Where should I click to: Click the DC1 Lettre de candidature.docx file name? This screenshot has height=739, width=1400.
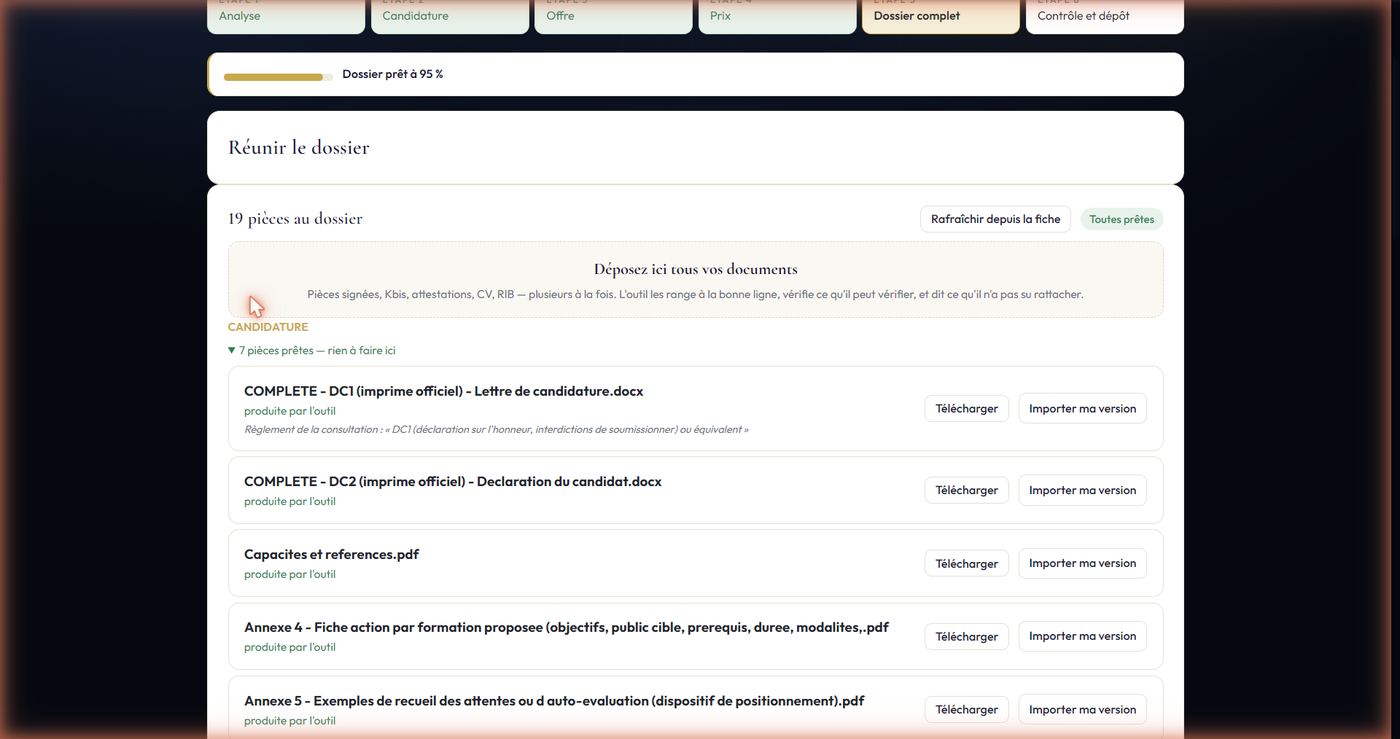(444, 391)
